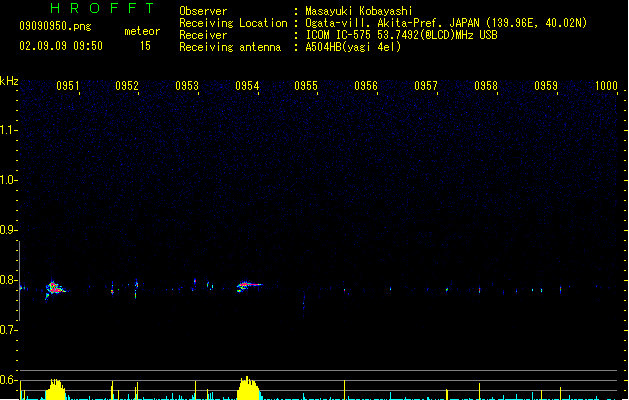Click the Observer label

(x=203, y=11)
